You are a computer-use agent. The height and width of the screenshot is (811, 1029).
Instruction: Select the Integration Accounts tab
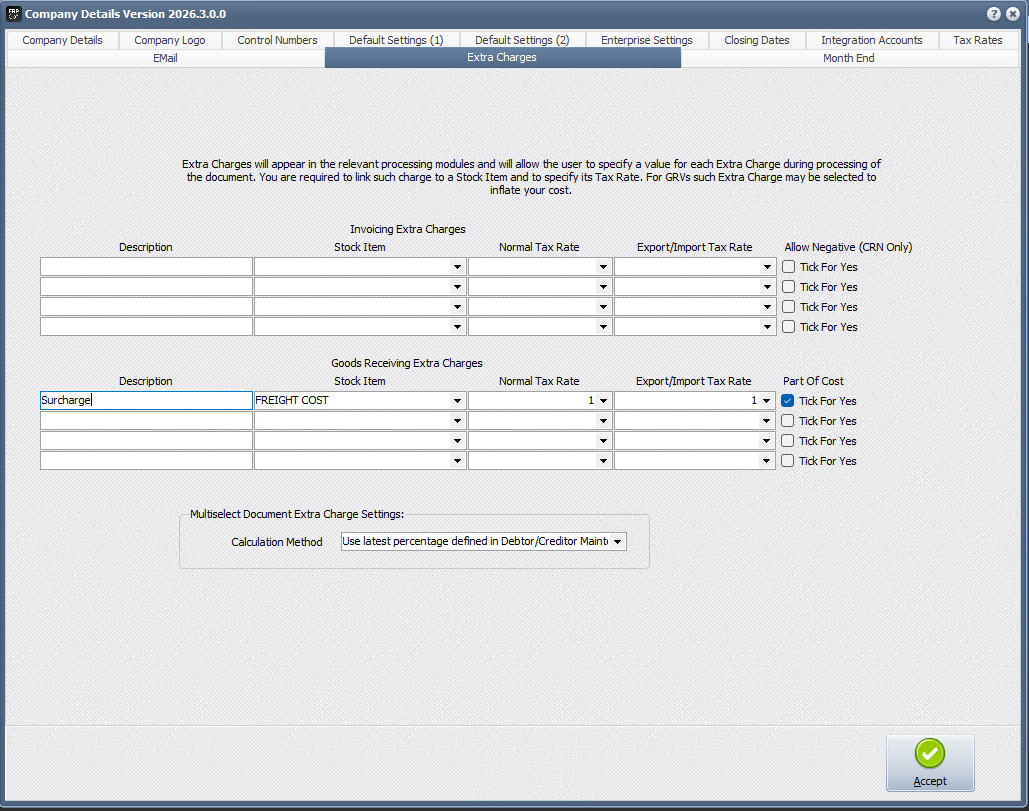pos(871,40)
